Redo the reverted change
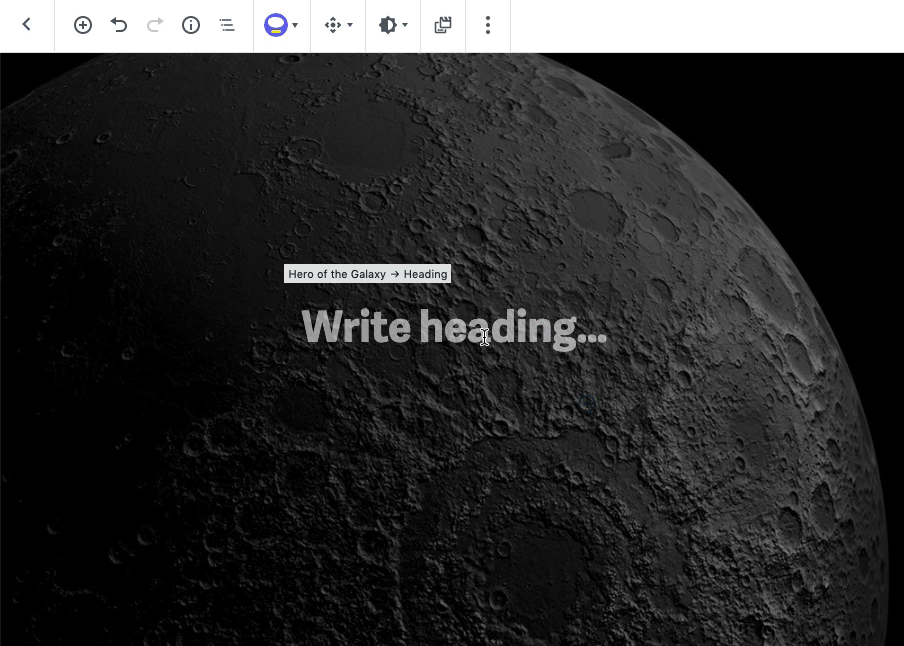 155,25
